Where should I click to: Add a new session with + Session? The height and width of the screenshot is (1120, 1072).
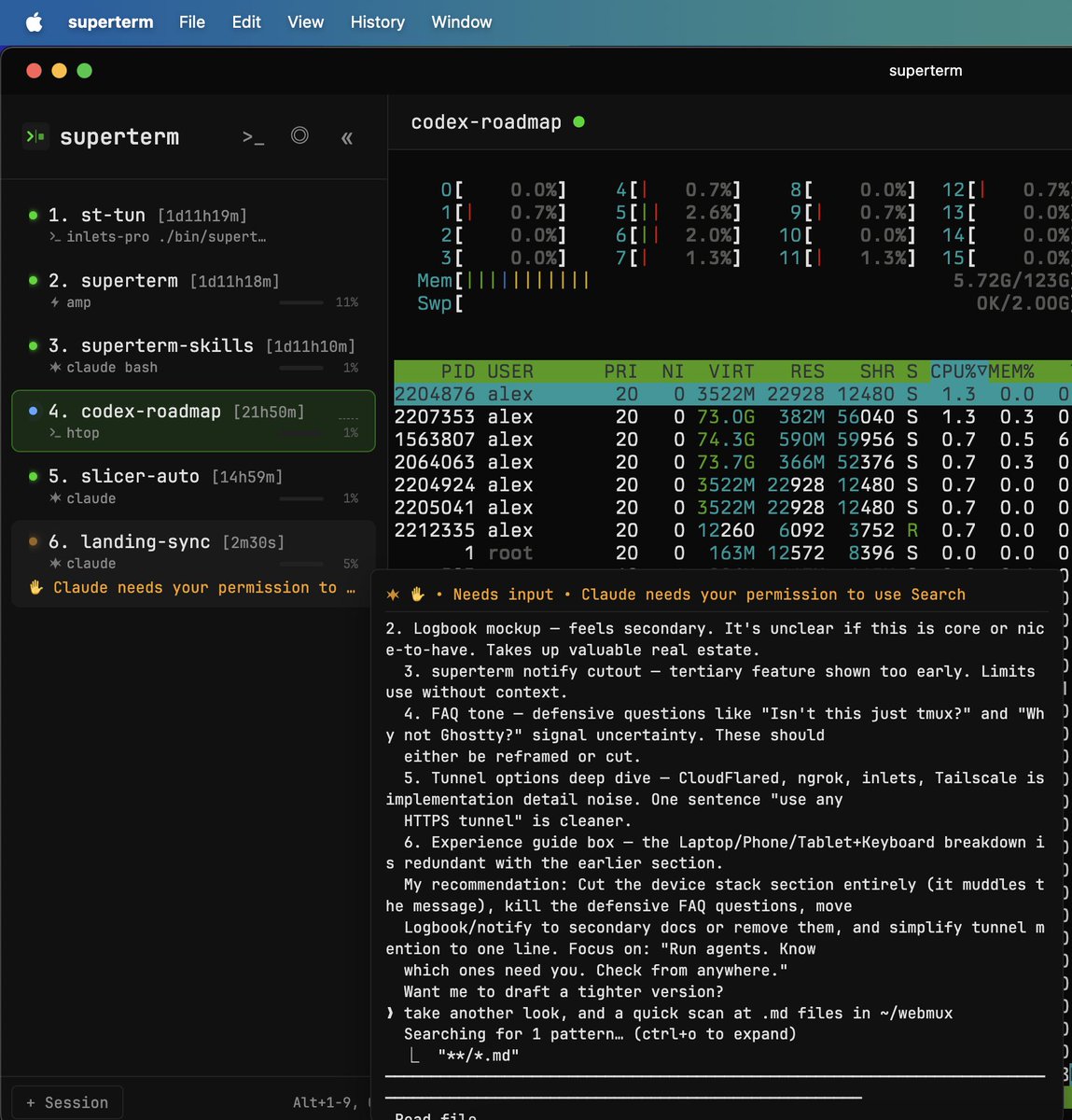tap(67, 1102)
